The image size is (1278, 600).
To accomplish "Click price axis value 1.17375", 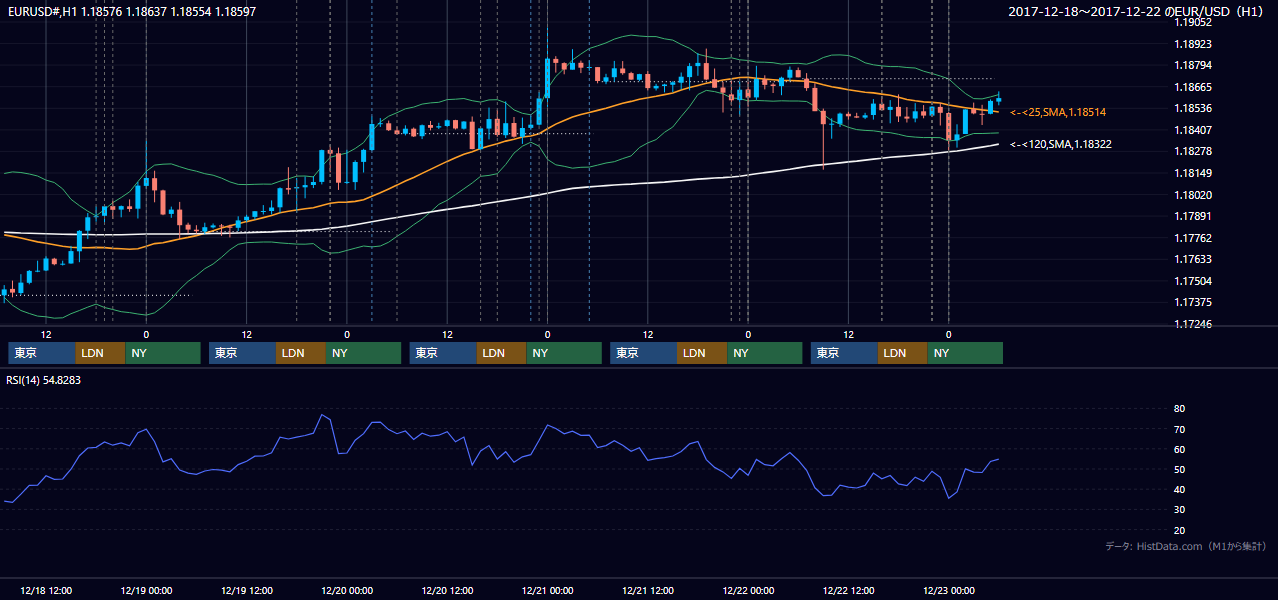I will 1193,302.
